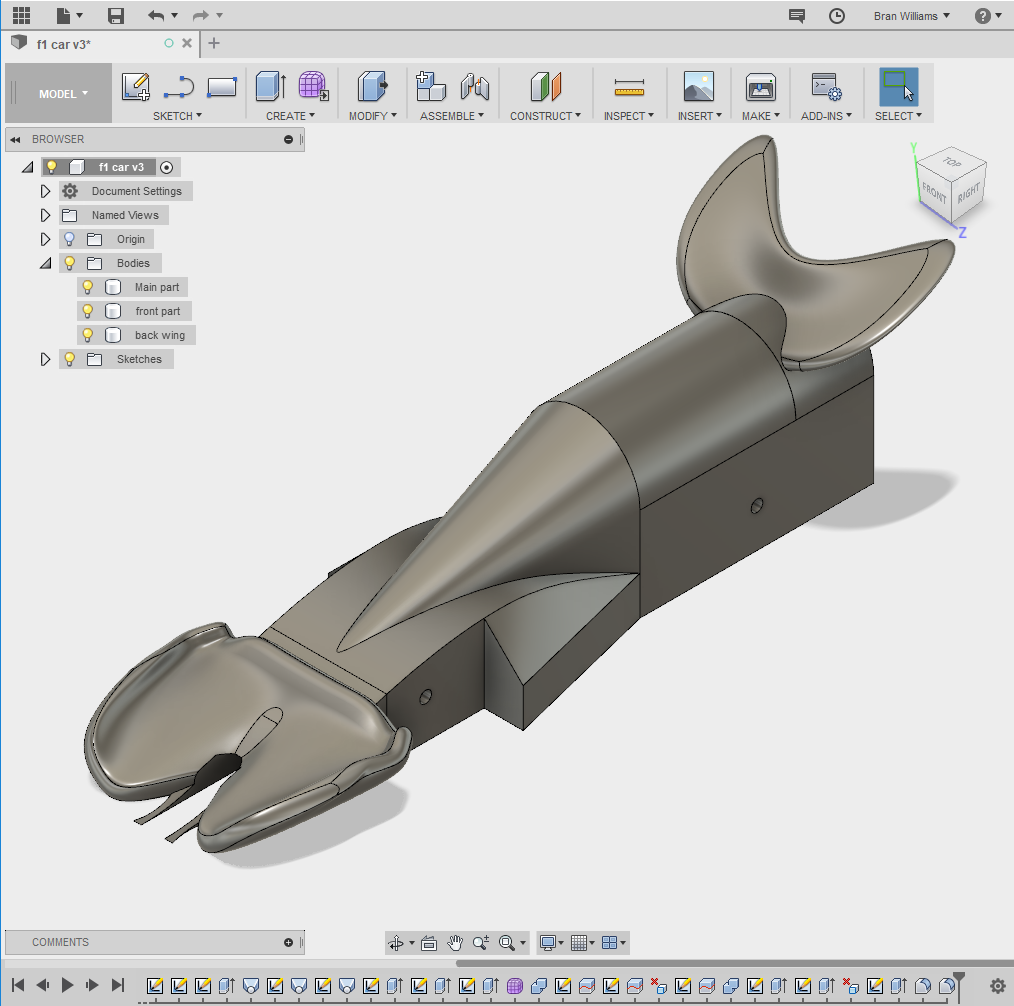
Task: Open the Grid and Snaps dropdown
Action: pyautogui.click(x=583, y=943)
